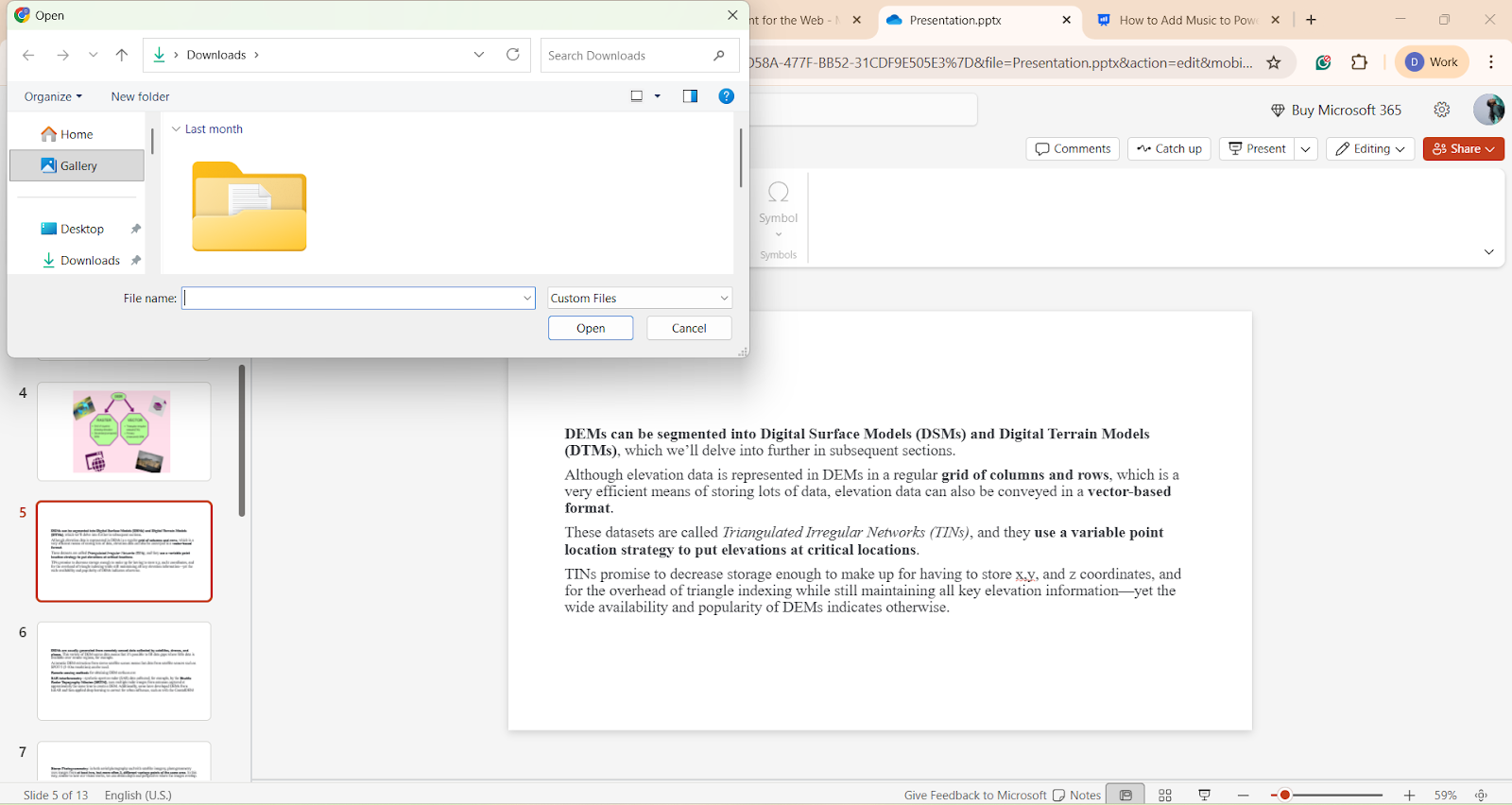Toggle the preview pane icon
1512x805 pixels.
tap(690, 96)
